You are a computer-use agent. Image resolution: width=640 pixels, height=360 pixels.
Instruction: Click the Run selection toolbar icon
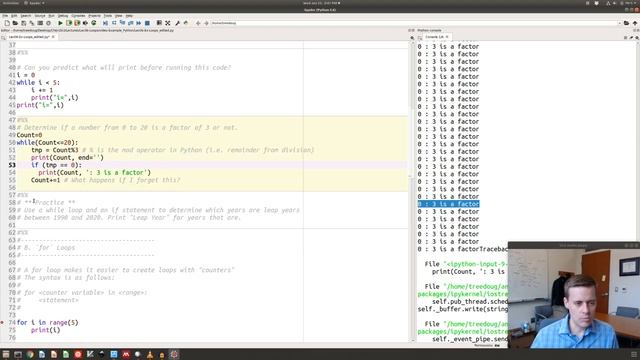[85, 23]
